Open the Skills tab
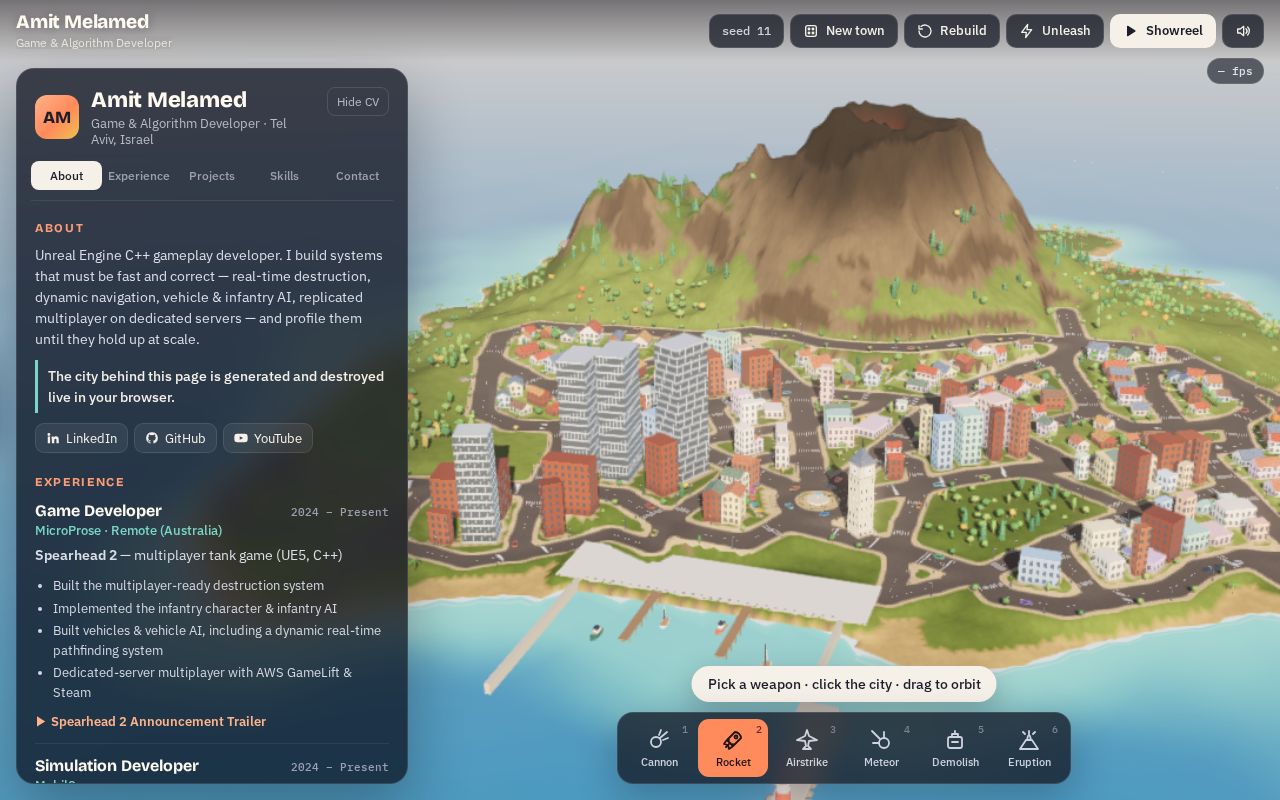Viewport: 1280px width, 800px height. coord(284,175)
